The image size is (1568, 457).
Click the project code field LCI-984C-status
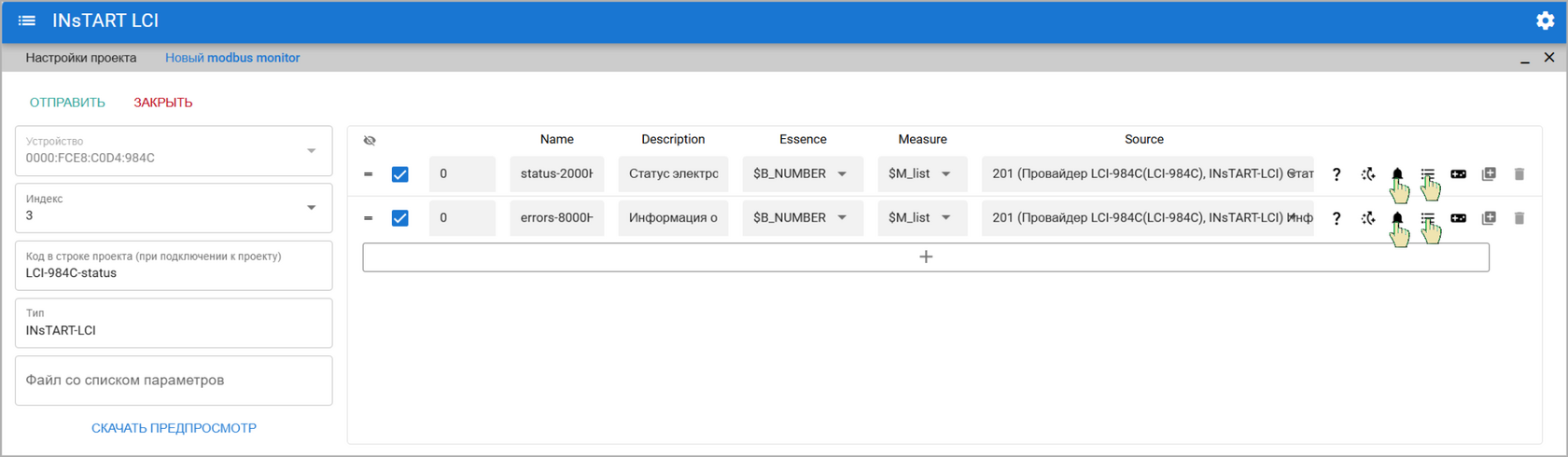click(174, 266)
